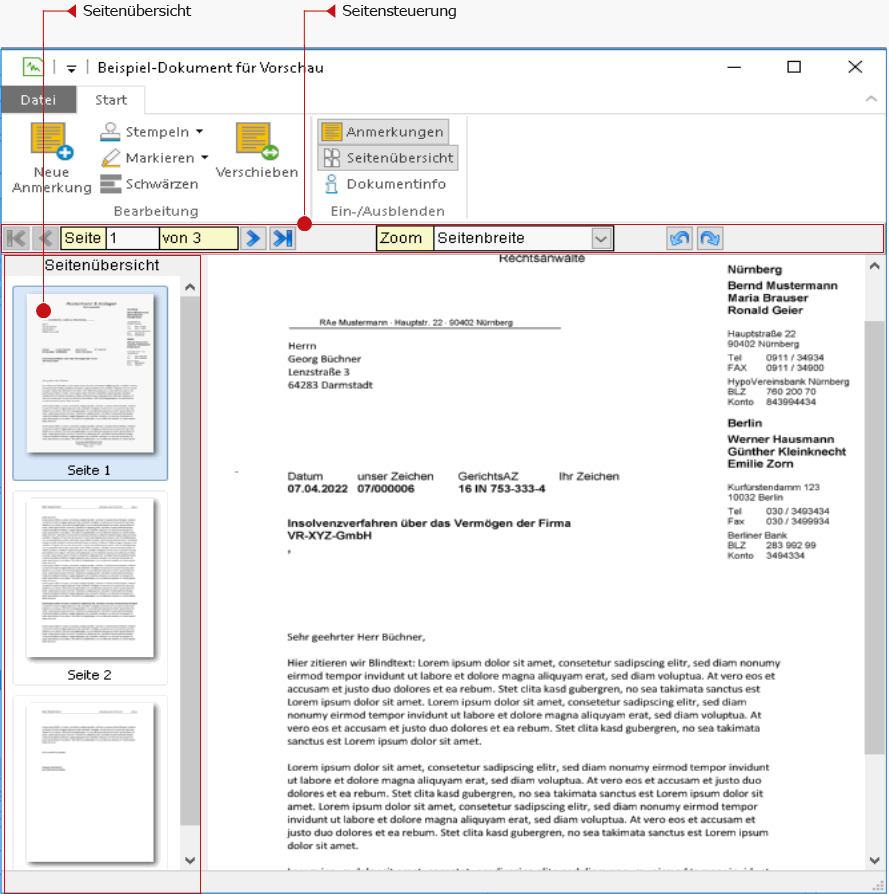Advance to the next page
This screenshot has height=894, width=889.
tap(253, 238)
